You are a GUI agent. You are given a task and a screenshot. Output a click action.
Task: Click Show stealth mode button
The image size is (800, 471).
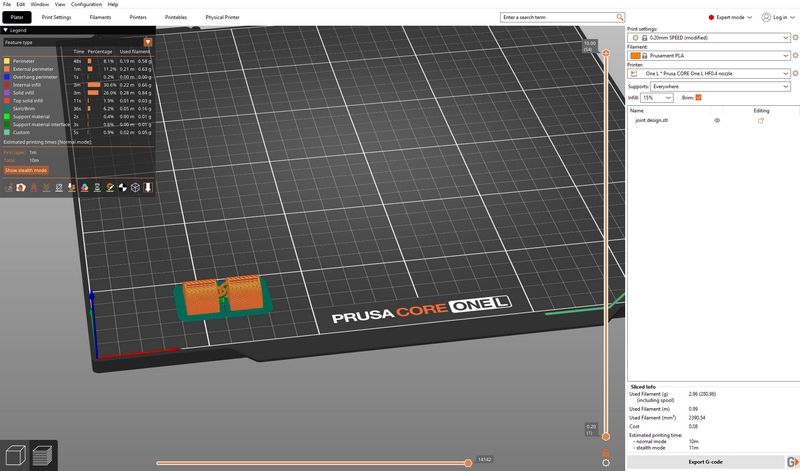pos(26,170)
